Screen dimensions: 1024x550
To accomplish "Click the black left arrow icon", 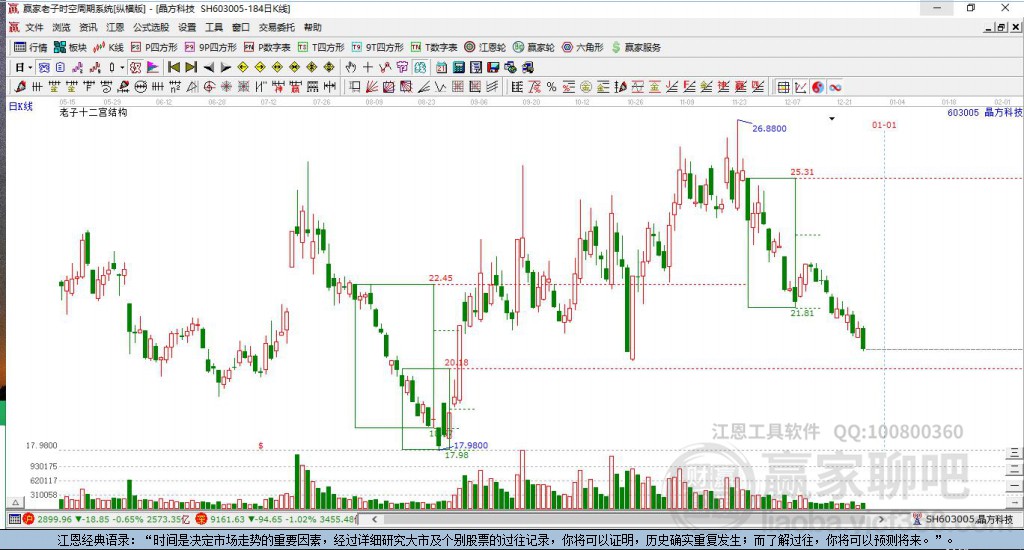I will 209,67.
